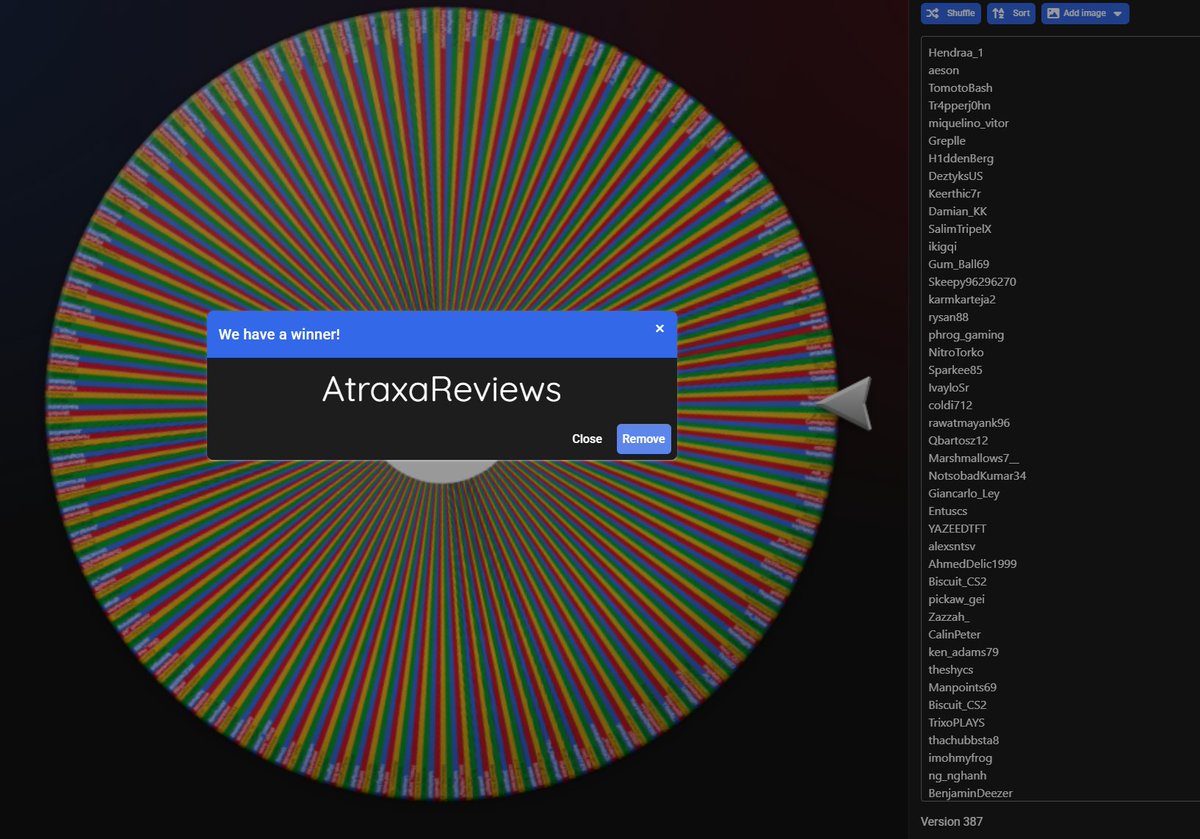1200x839 pixels.
Task: Select the NitroTorko entry
Action: tap(956, 352)
